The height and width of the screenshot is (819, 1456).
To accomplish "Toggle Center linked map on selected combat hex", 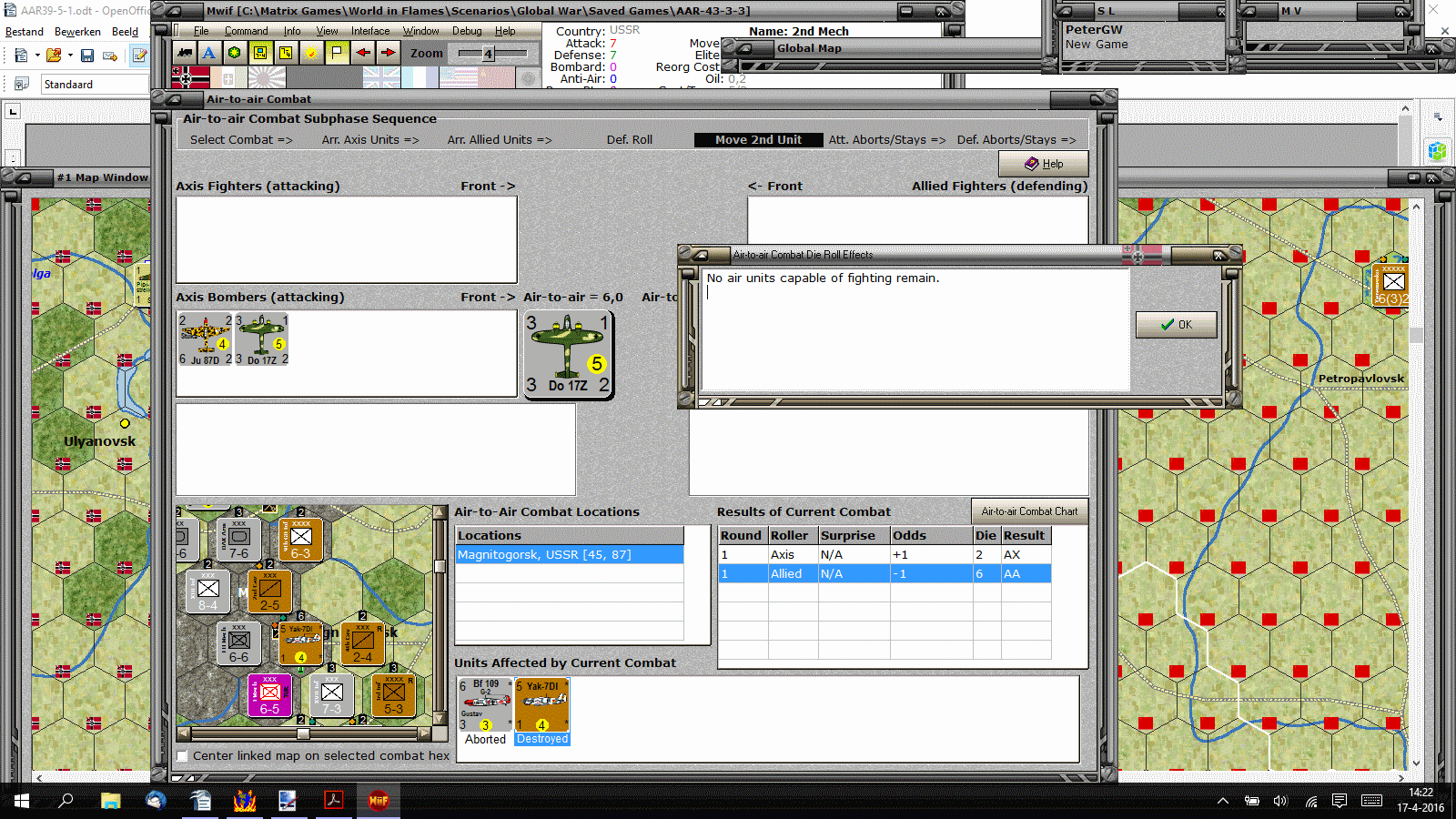I will tap(183, 756).
